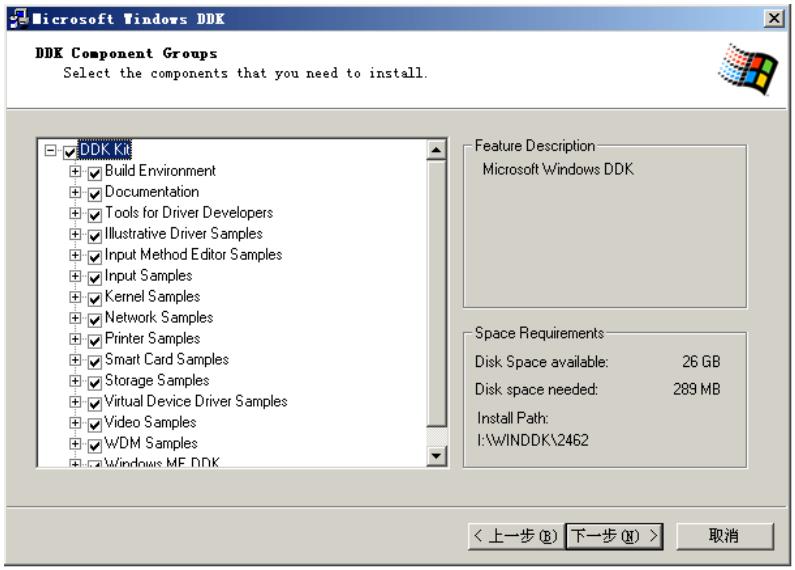Click the install path I:\WINDDK\2462
Screen dimensions: 795x570
pyautogui.click(x=532, y=440)
